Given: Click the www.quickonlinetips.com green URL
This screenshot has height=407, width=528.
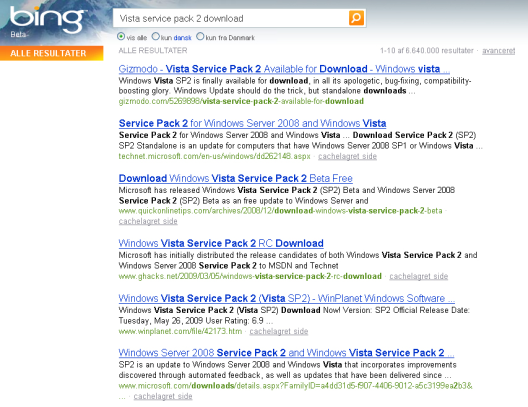Looking at the screenshot, I should point(280,211).
